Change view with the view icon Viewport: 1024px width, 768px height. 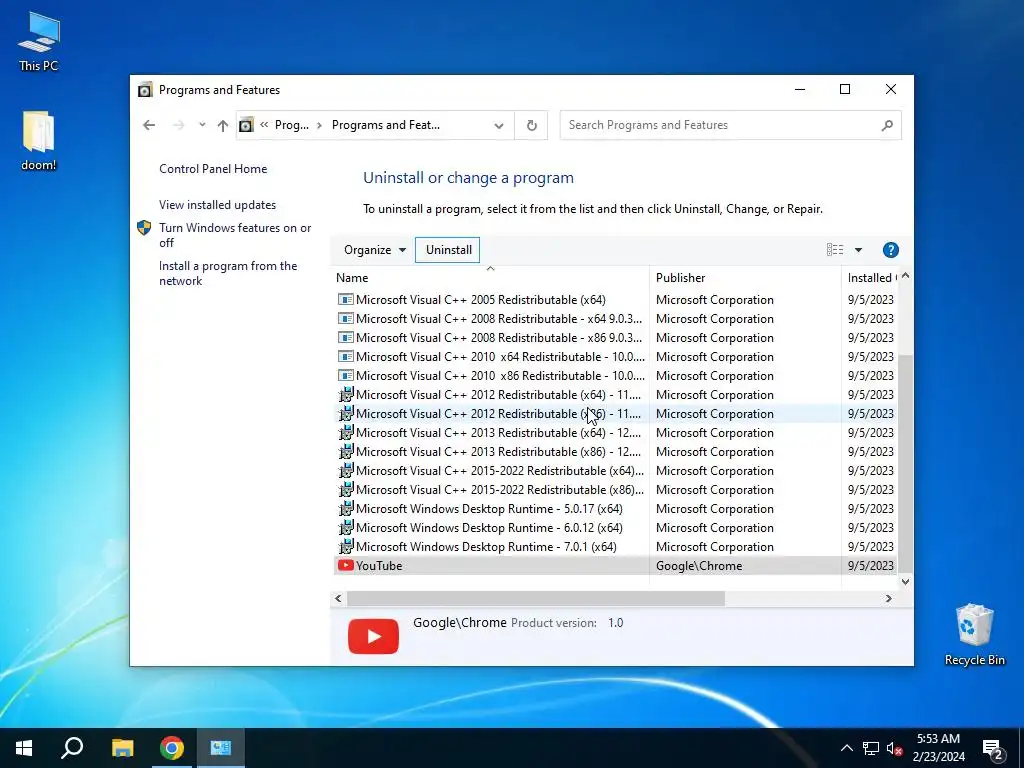coord(835,249)
